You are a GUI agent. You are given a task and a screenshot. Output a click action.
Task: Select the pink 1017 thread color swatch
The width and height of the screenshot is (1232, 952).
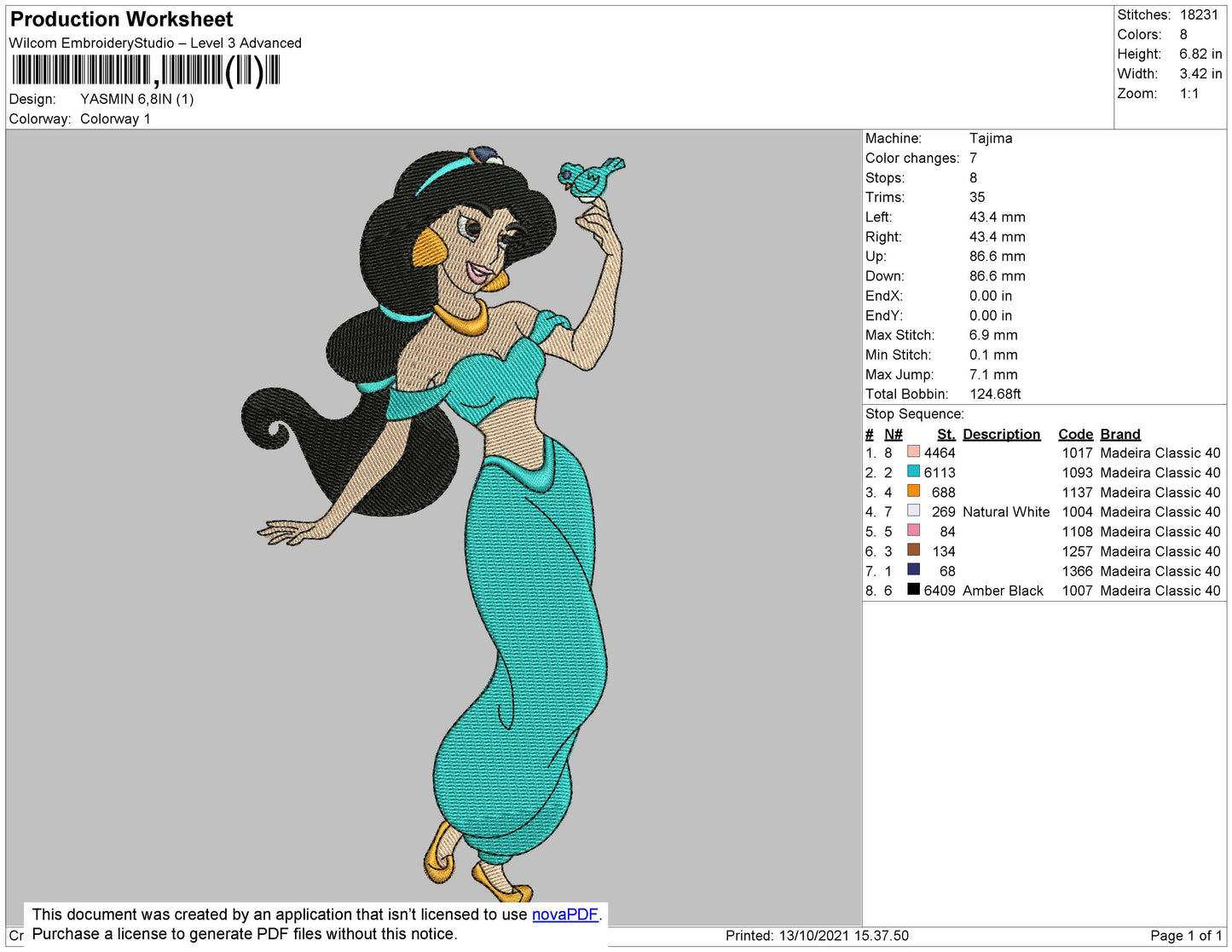[913, 452]
